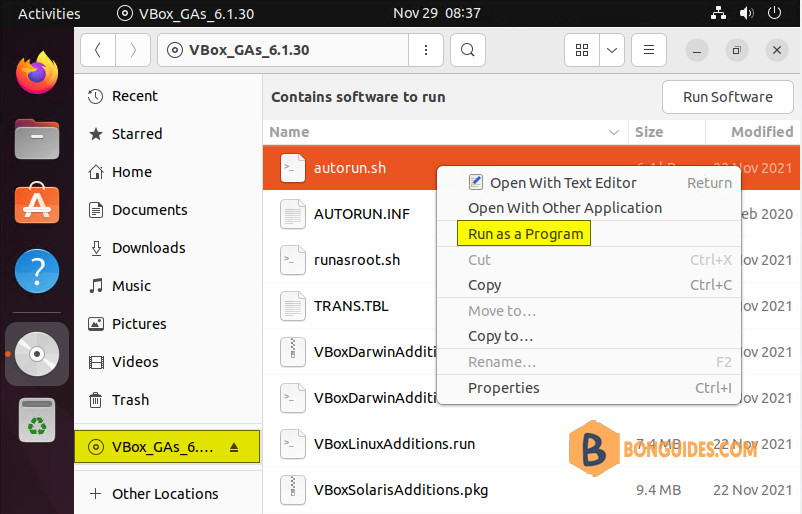Open Videos in the sidebar
This screenshot has height=514, width=802.
pos(168,362)
